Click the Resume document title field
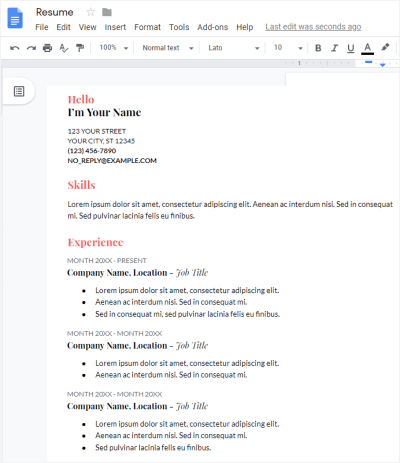The image size is (400, 463). [55, 12]
